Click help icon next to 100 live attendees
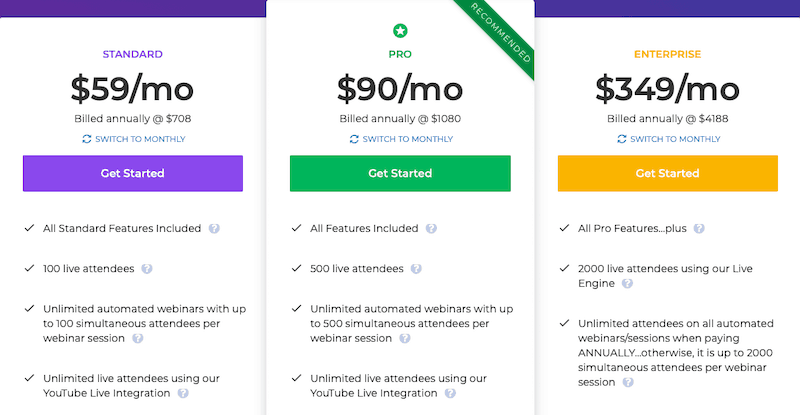The height and width of the screenshot is (415, 800). 147,269
